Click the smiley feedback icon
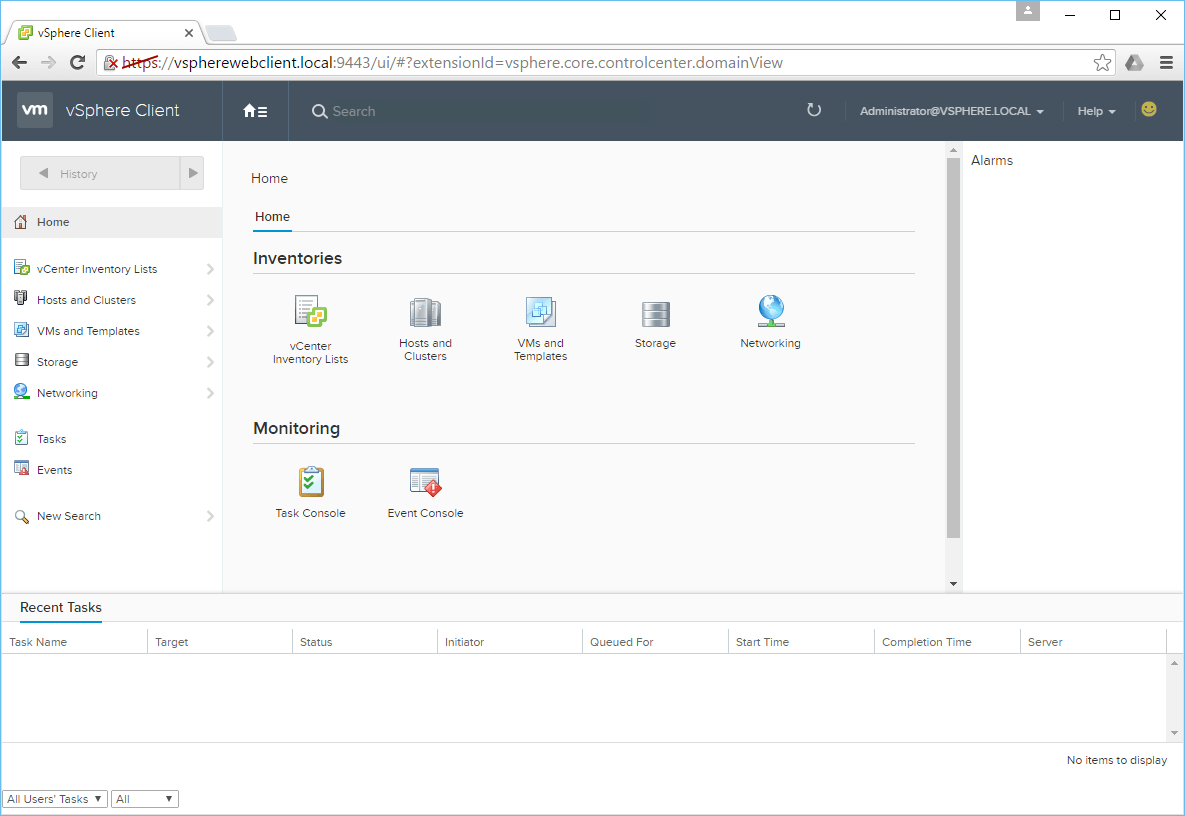 1149,110
